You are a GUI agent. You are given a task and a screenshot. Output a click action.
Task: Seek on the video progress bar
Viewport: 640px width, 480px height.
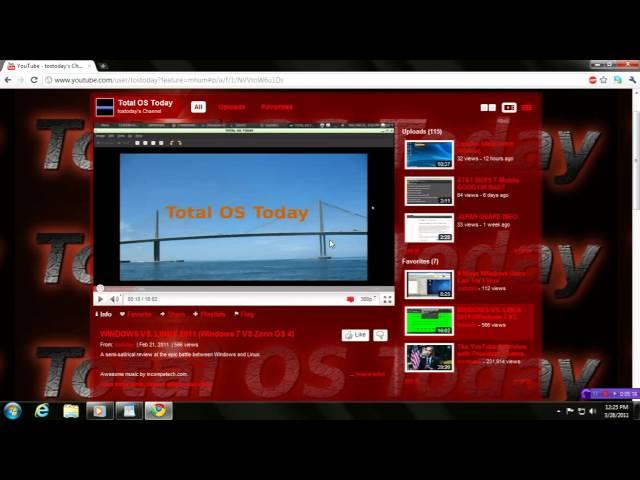tap(244, 289)
